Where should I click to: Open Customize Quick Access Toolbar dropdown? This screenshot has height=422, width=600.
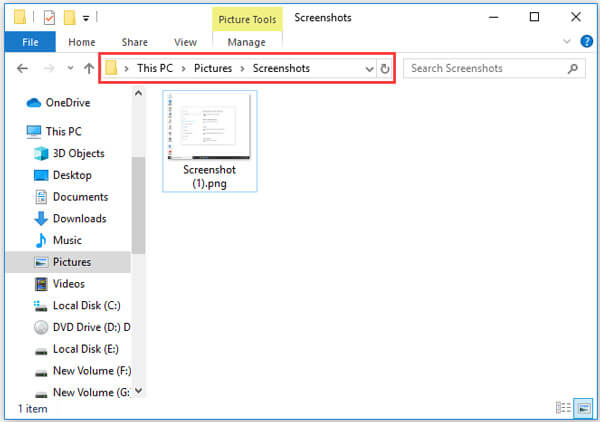pos(87,18)
